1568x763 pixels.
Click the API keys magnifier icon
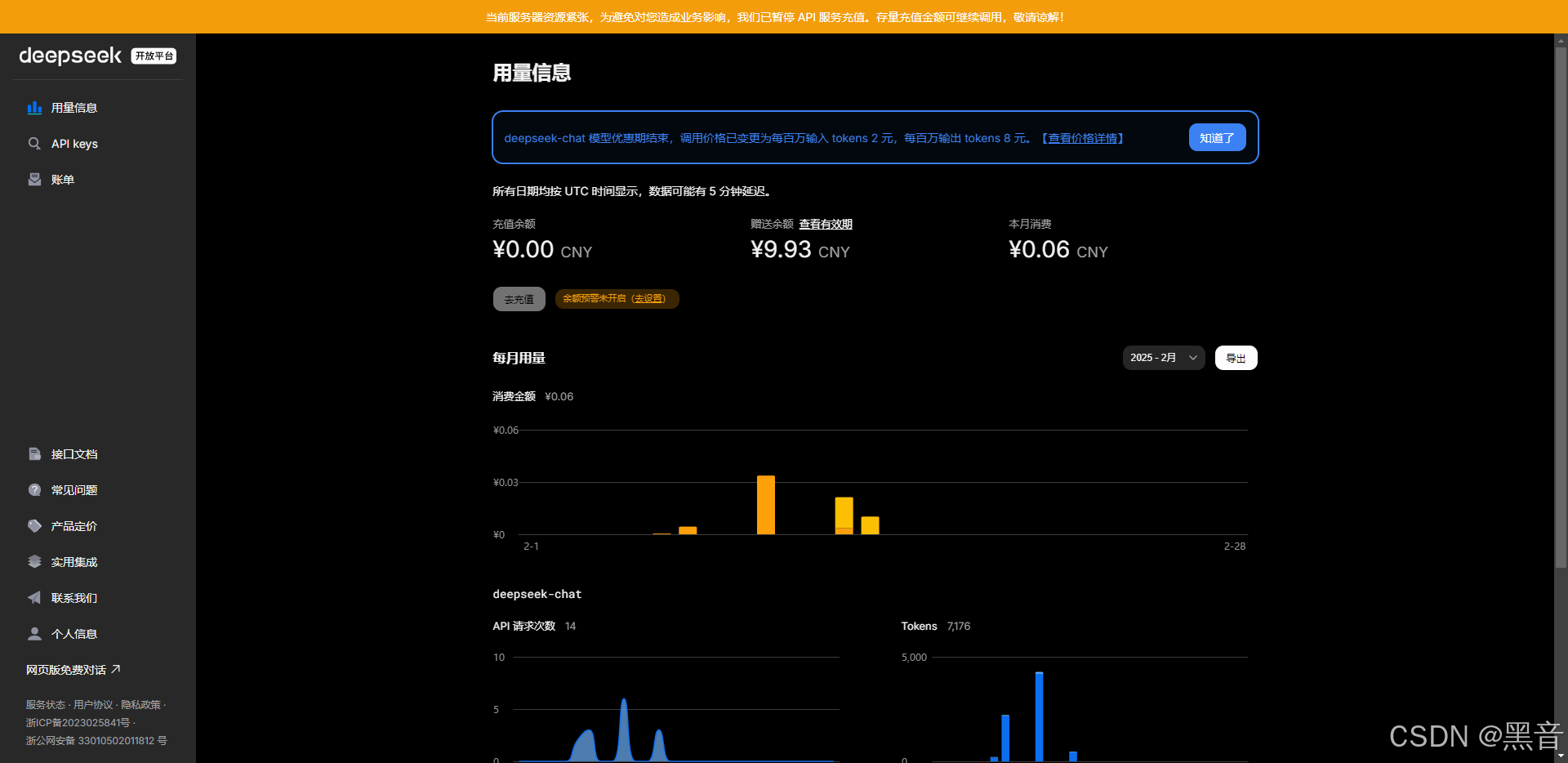(x=34, y=144)
